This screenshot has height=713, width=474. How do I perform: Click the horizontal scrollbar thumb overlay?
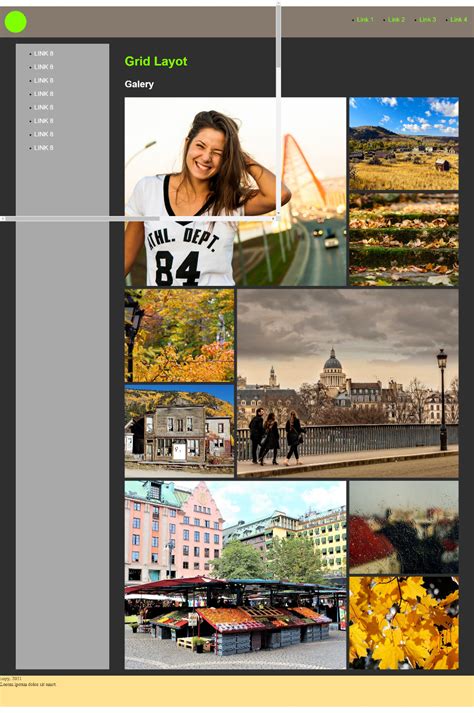coord(82,219)
